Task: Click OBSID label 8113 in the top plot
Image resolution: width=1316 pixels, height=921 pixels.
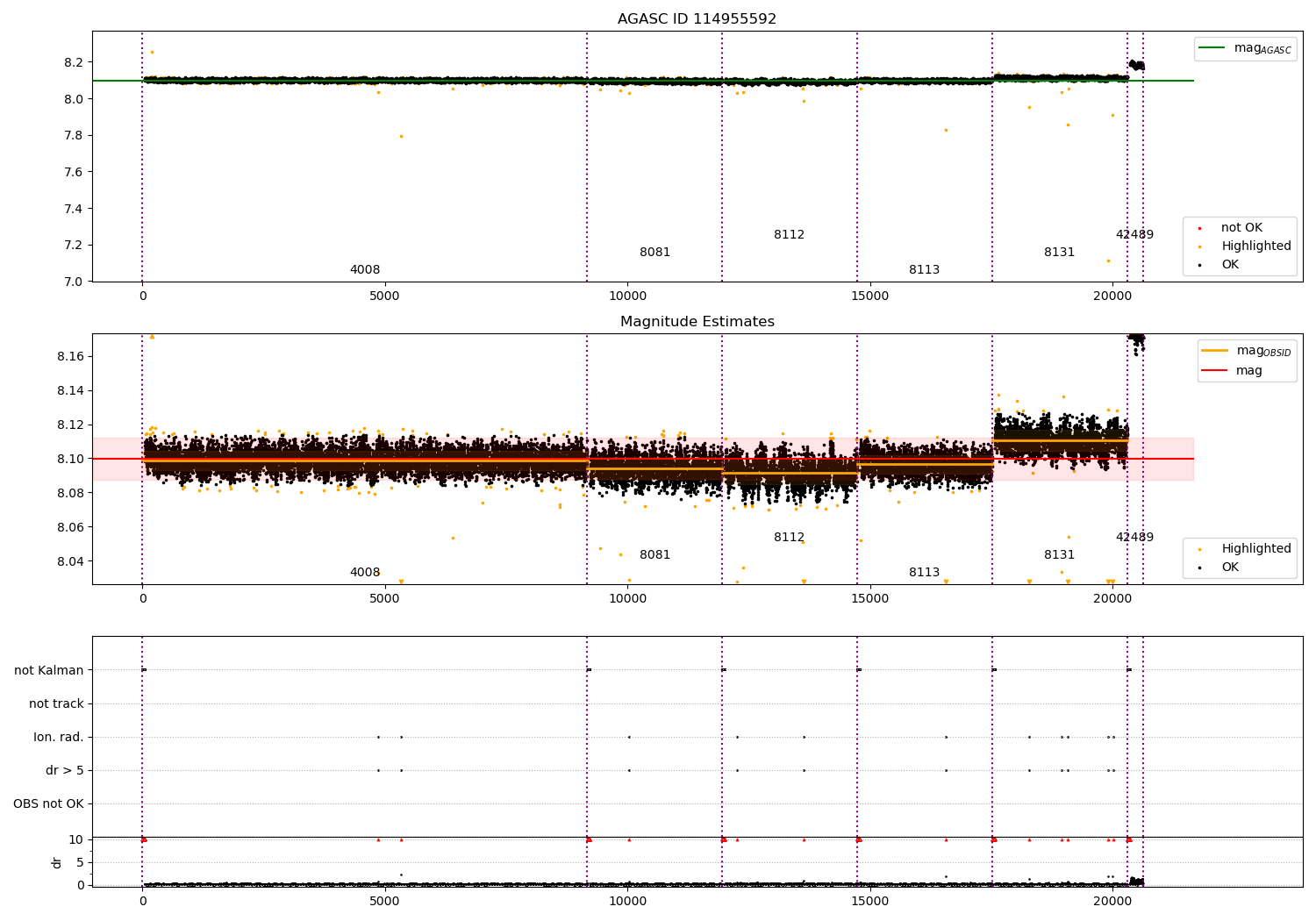Action: pos(924,270)
